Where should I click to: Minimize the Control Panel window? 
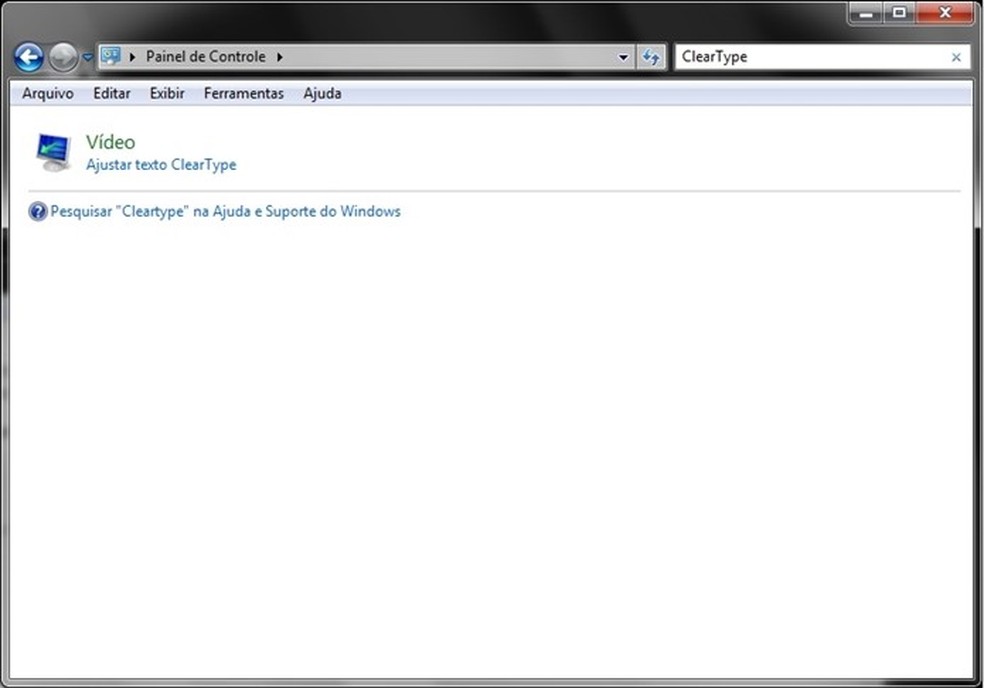coord(866,13)
